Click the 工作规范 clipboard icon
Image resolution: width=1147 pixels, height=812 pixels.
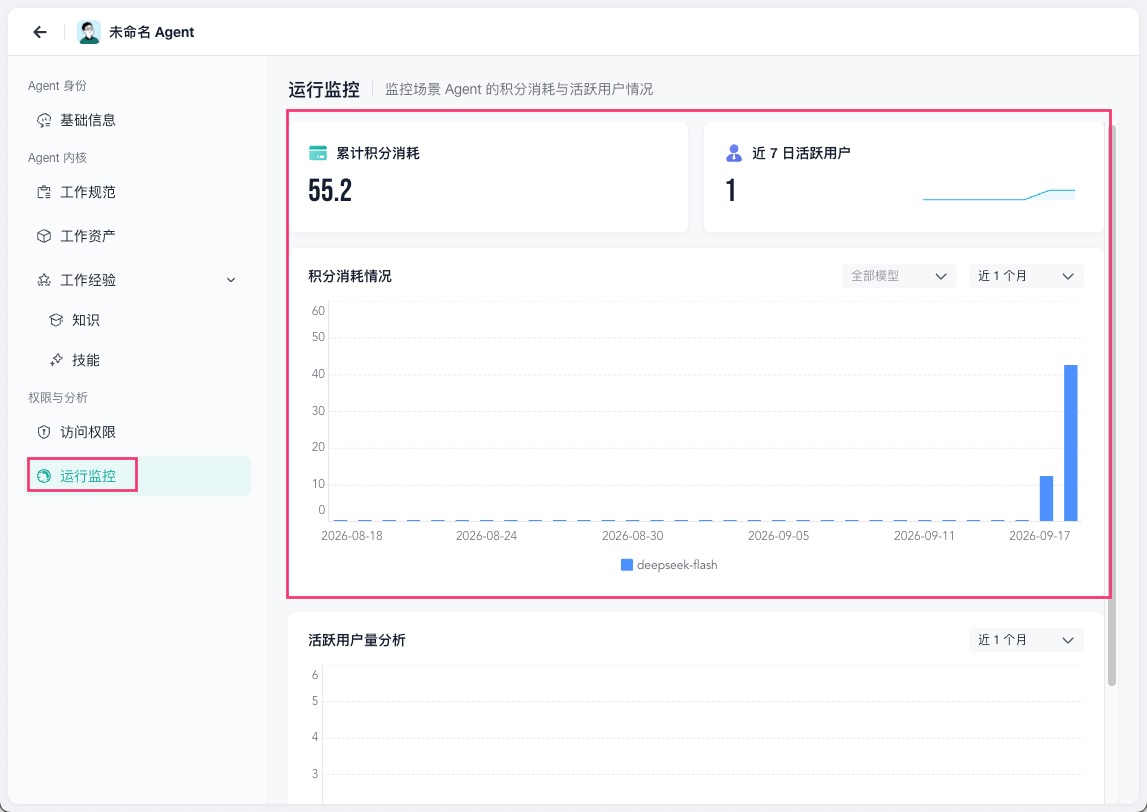coord(44,192)
